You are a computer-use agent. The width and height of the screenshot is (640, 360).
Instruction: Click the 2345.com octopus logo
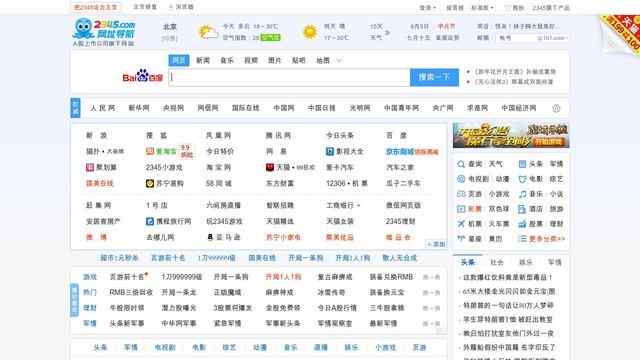(x=104, y=32)
